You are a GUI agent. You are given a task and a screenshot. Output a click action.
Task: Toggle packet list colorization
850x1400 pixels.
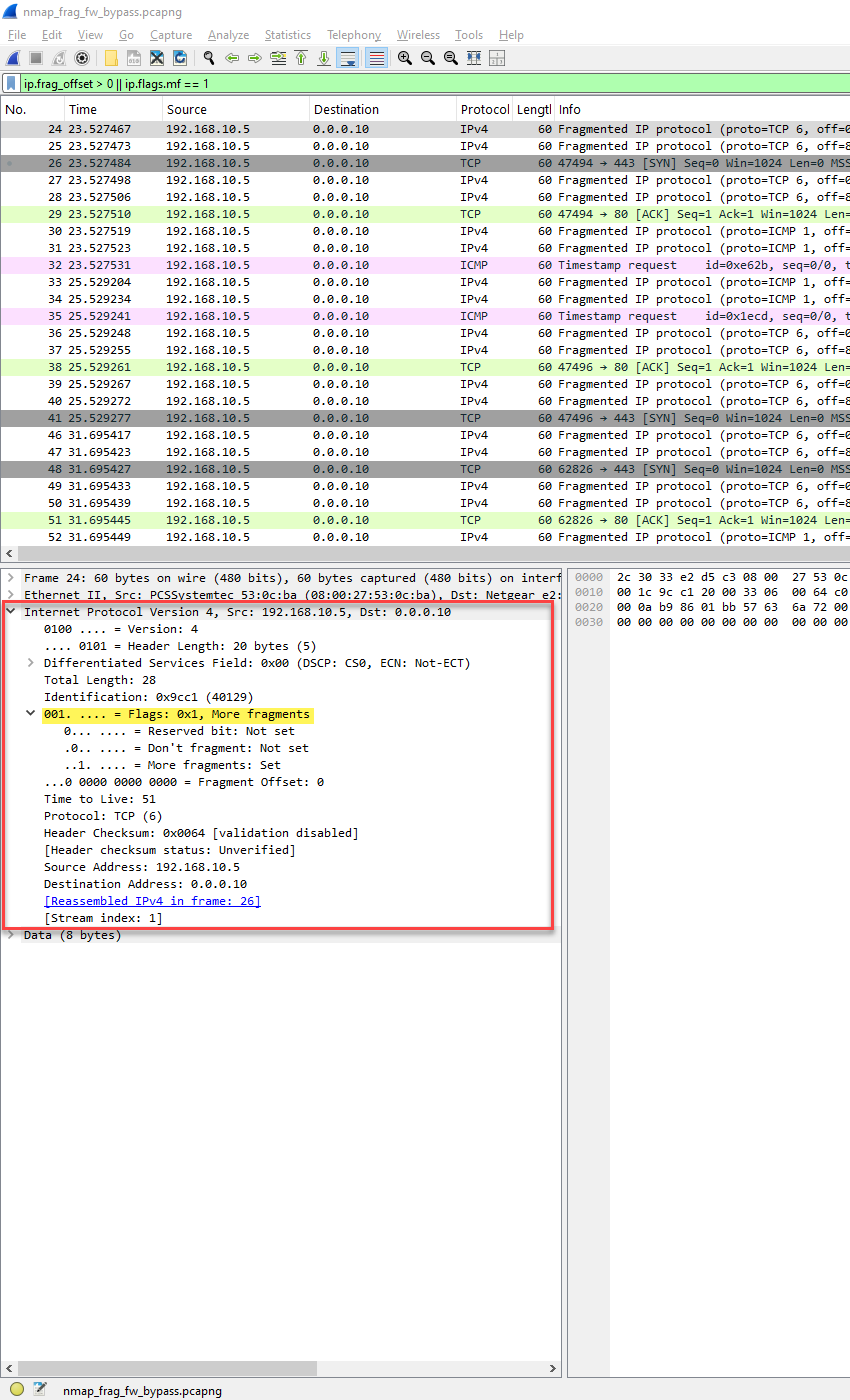375,58
